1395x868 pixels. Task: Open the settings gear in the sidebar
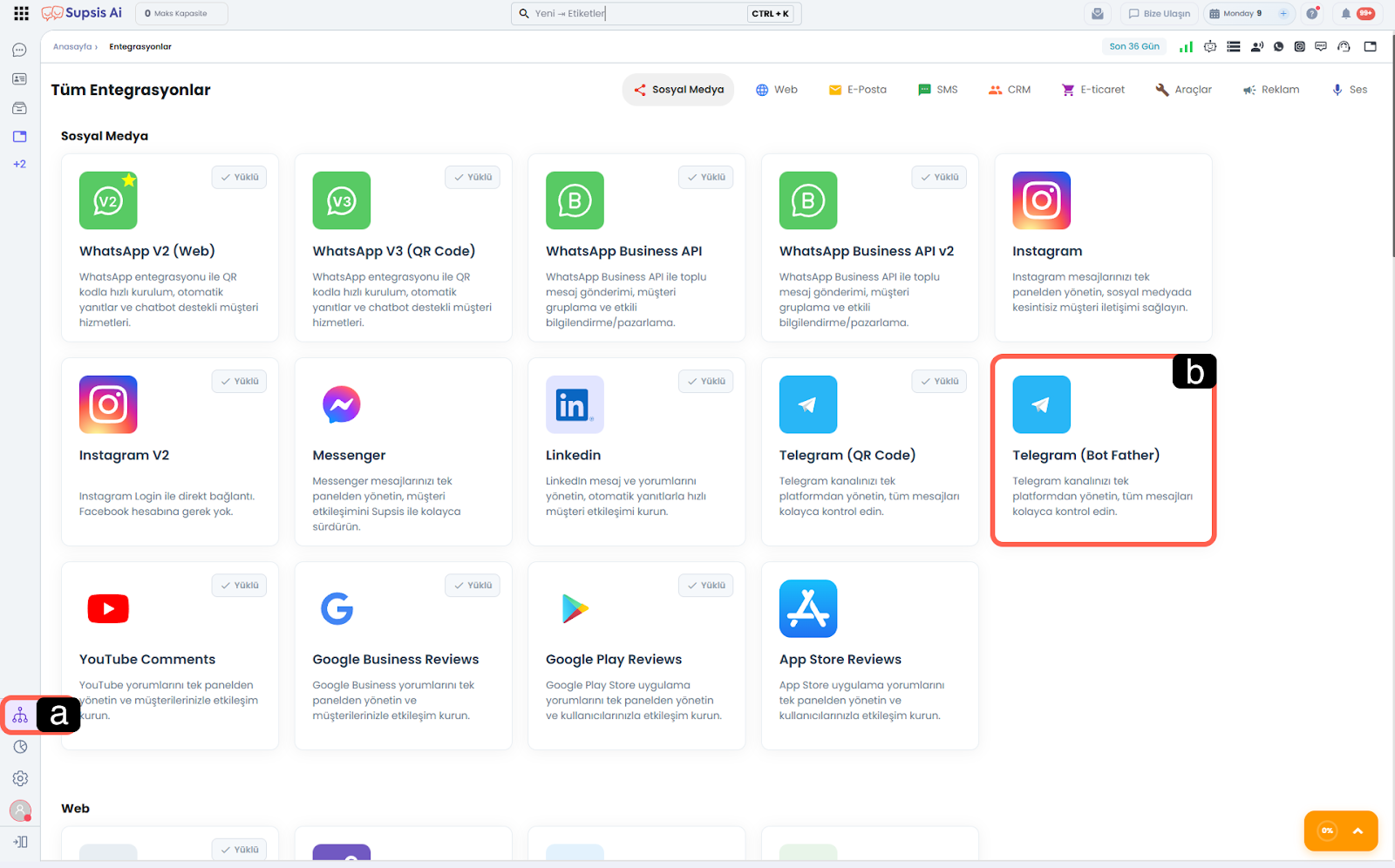(x=20, y=778)
